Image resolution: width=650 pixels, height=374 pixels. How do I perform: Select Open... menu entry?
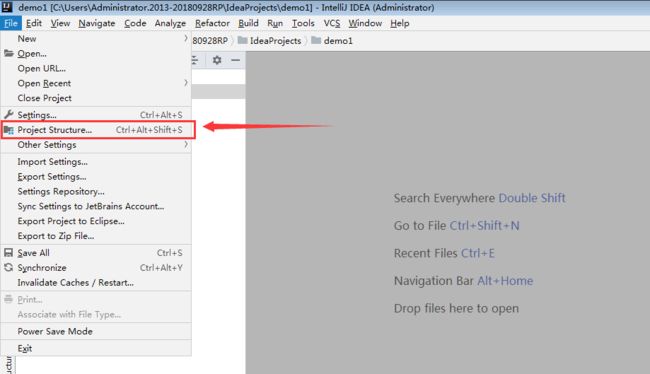96,53
